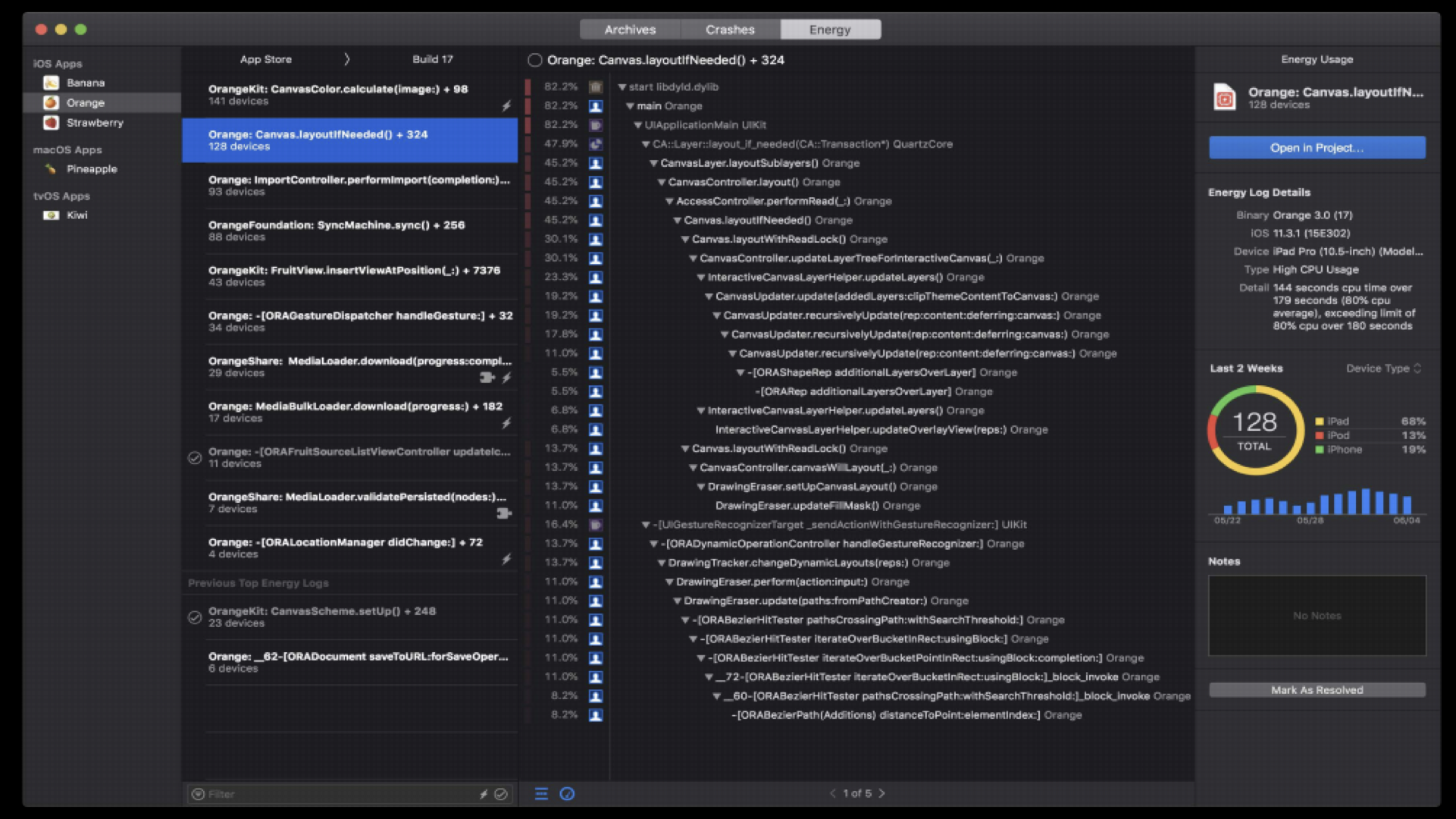Open the Device Type dropdown

1383,368
